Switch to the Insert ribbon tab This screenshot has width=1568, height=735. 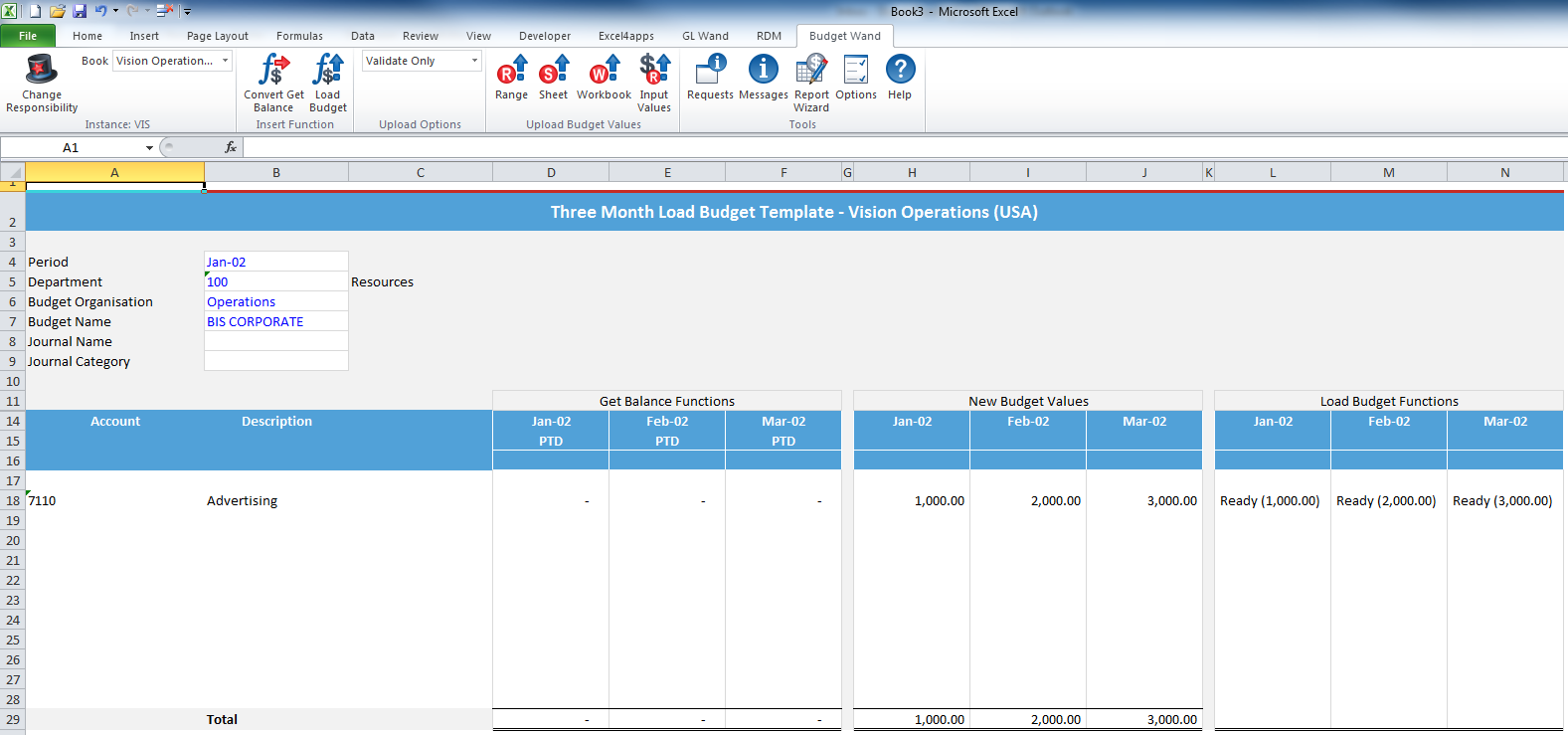click(x=144, y=36)
